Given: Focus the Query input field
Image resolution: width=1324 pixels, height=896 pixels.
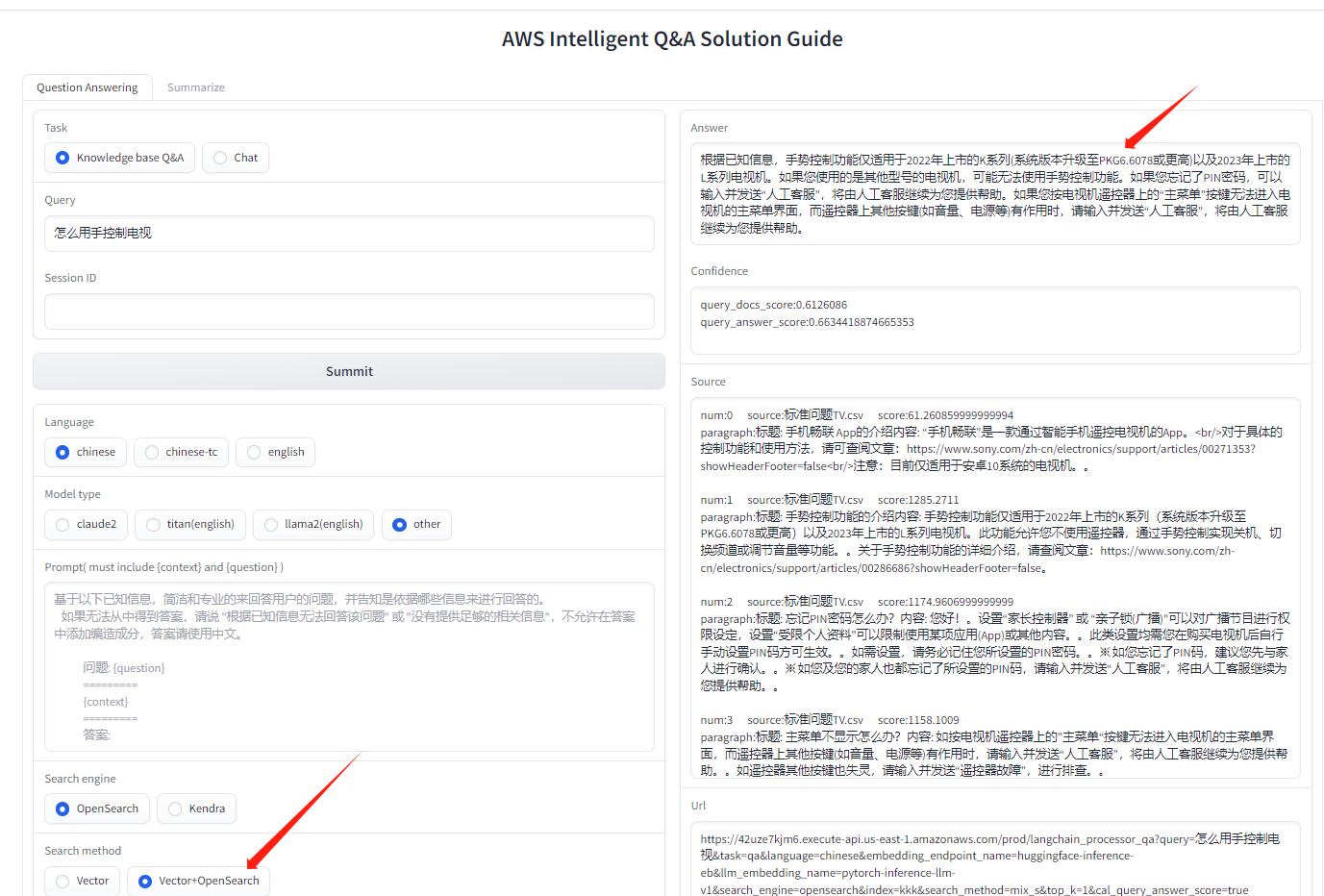Looking at the screenshot, I should (x=349, y=234).
